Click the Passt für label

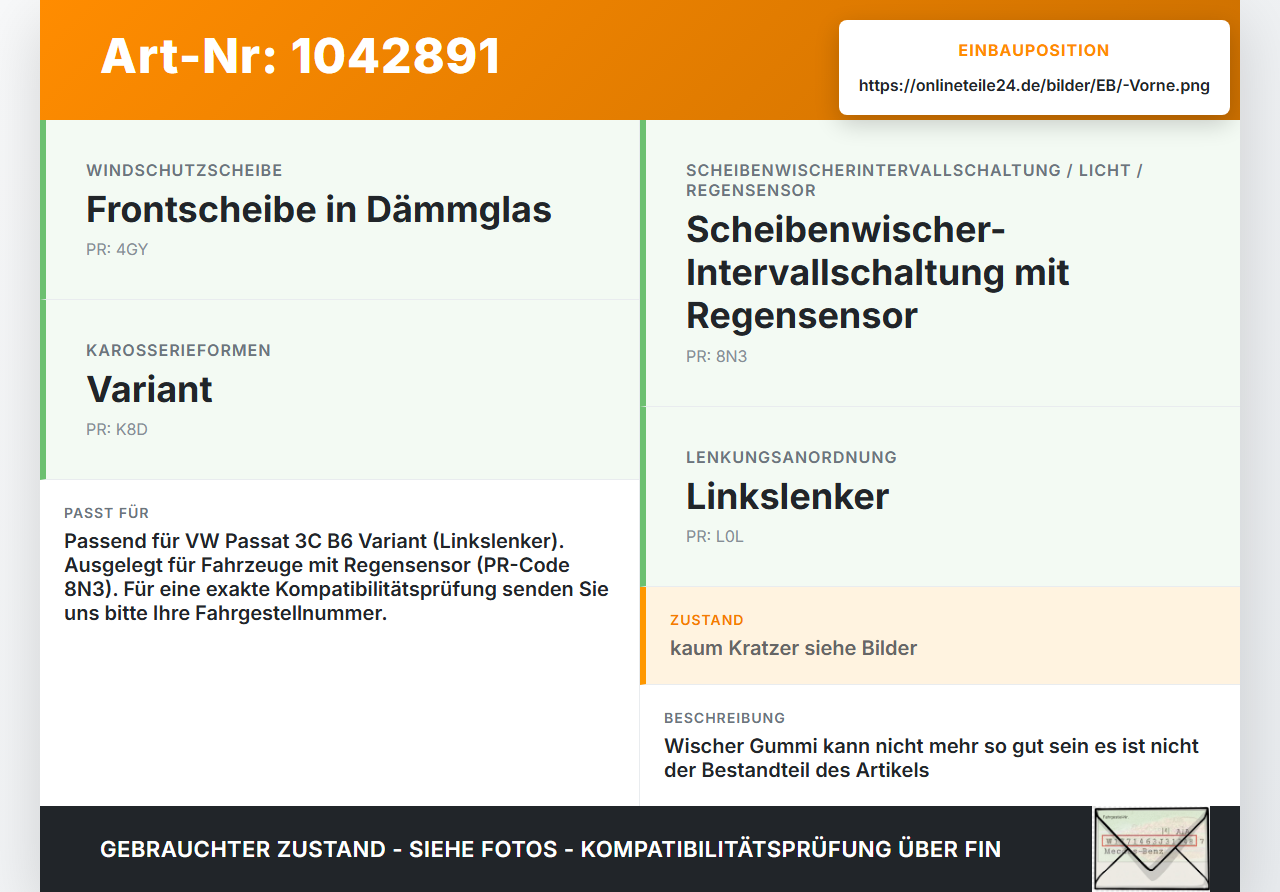tap(106, 513)
